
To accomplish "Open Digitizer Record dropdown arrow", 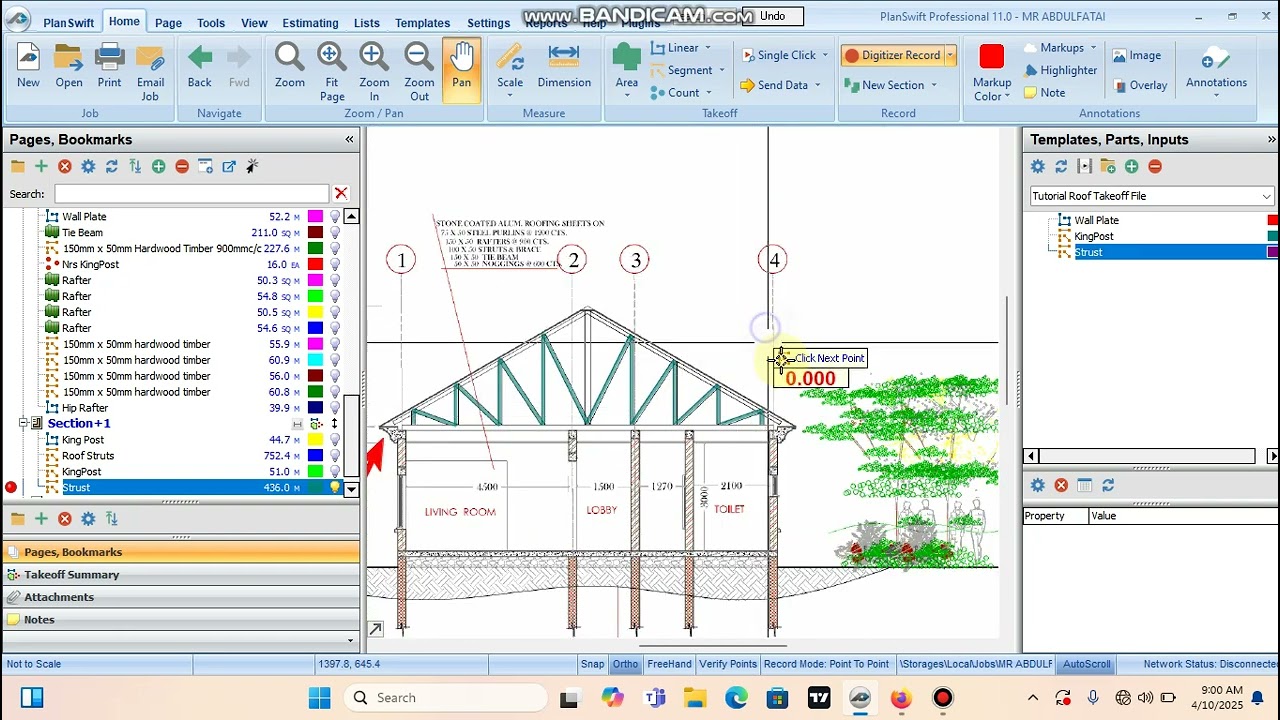I will coord(950,56).
